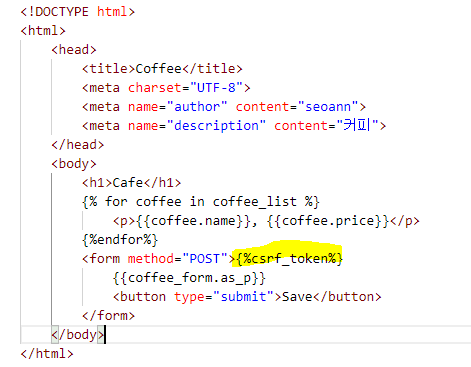Click the {{coffee_form.as_p}} expression

click(189, 278)
